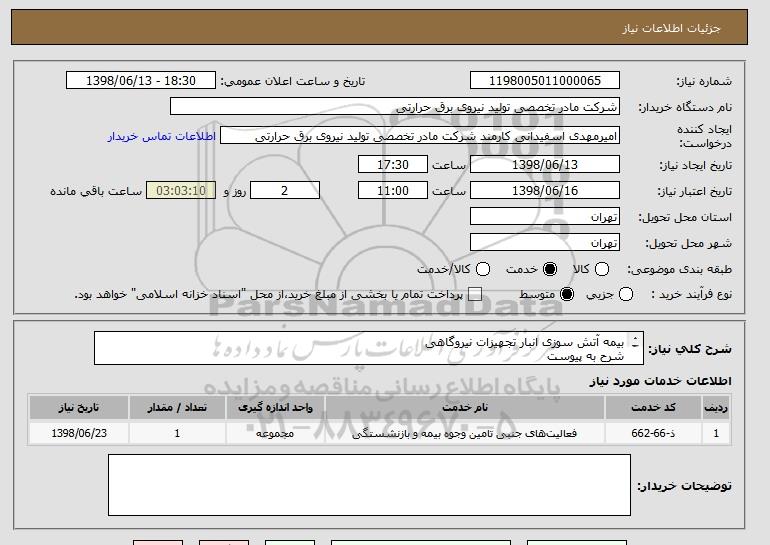Click service code cell ذ-66-662
The image size is (770, 545).
pyautogui.click(x=653, y=433)
